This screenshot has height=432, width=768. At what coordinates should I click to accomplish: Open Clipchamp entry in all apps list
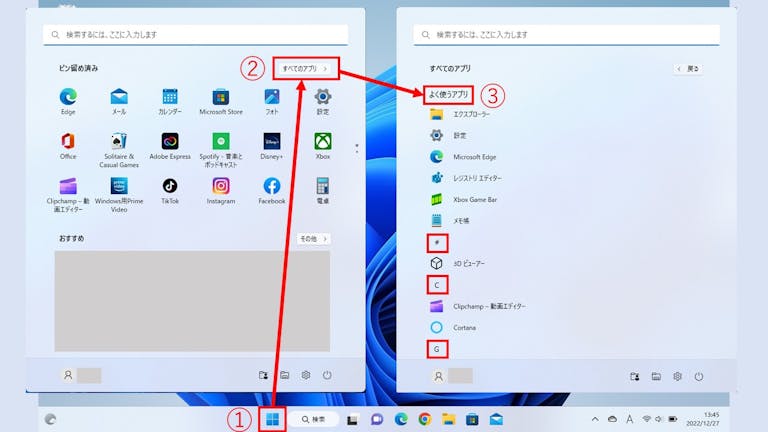478,306
